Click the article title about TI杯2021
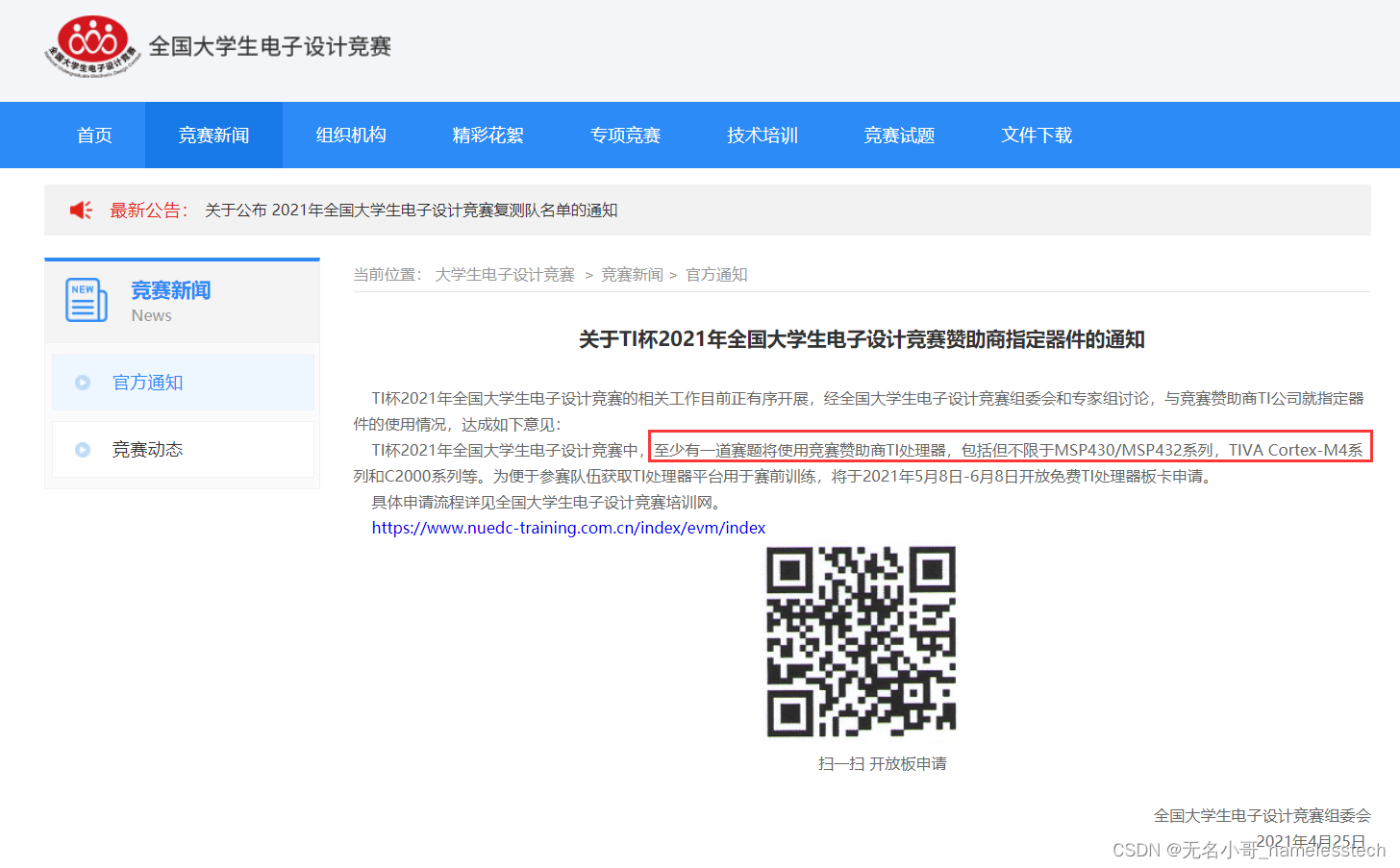The width and height of the screenshot is (1400, 868). click(862, 339)
